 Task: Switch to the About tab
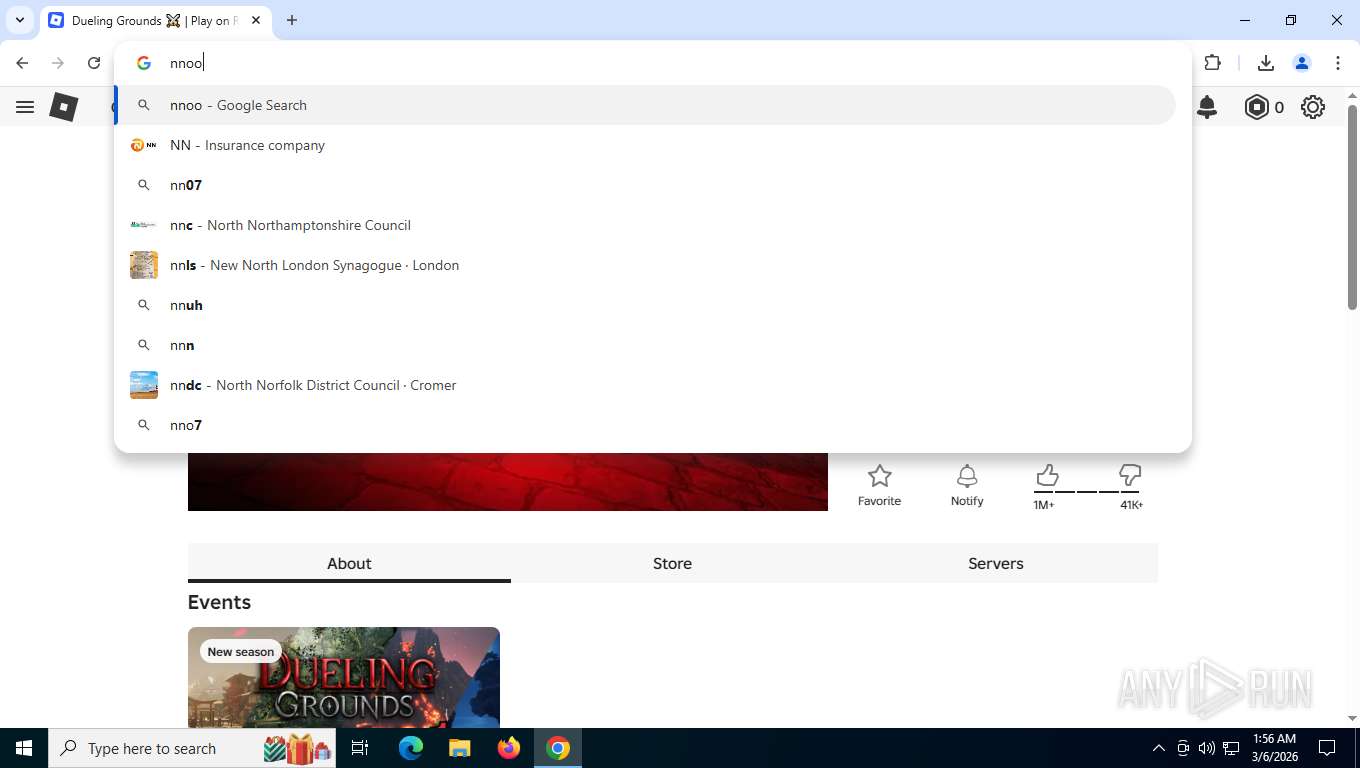coord(349,563)
